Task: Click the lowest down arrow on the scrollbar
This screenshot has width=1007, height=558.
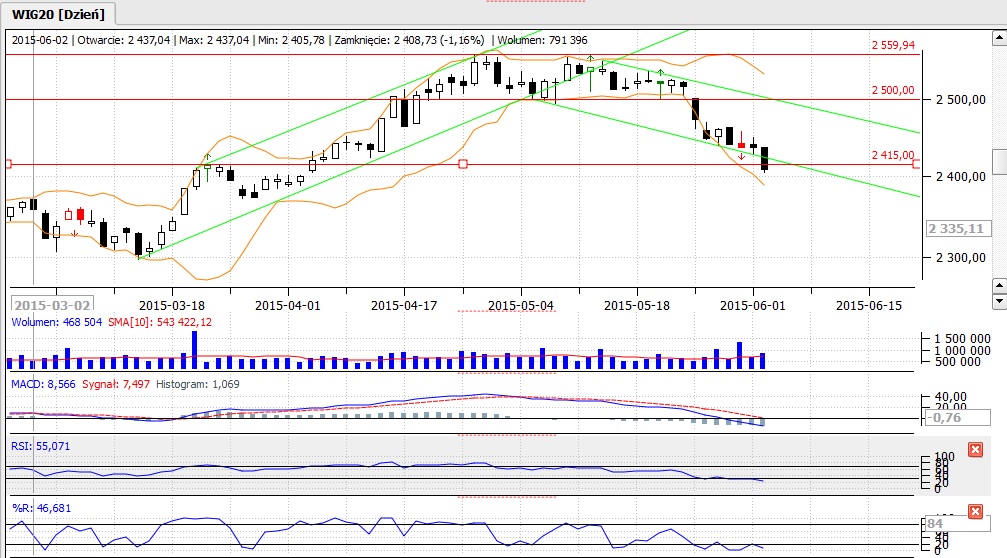Action: pos(999,300)
